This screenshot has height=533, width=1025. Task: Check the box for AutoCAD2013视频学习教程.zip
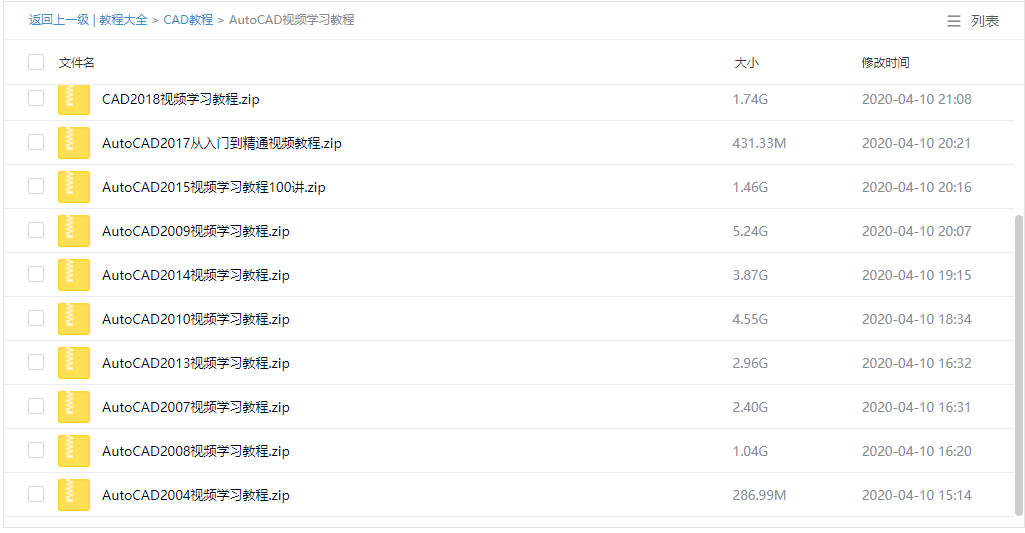tap(36, 362)
